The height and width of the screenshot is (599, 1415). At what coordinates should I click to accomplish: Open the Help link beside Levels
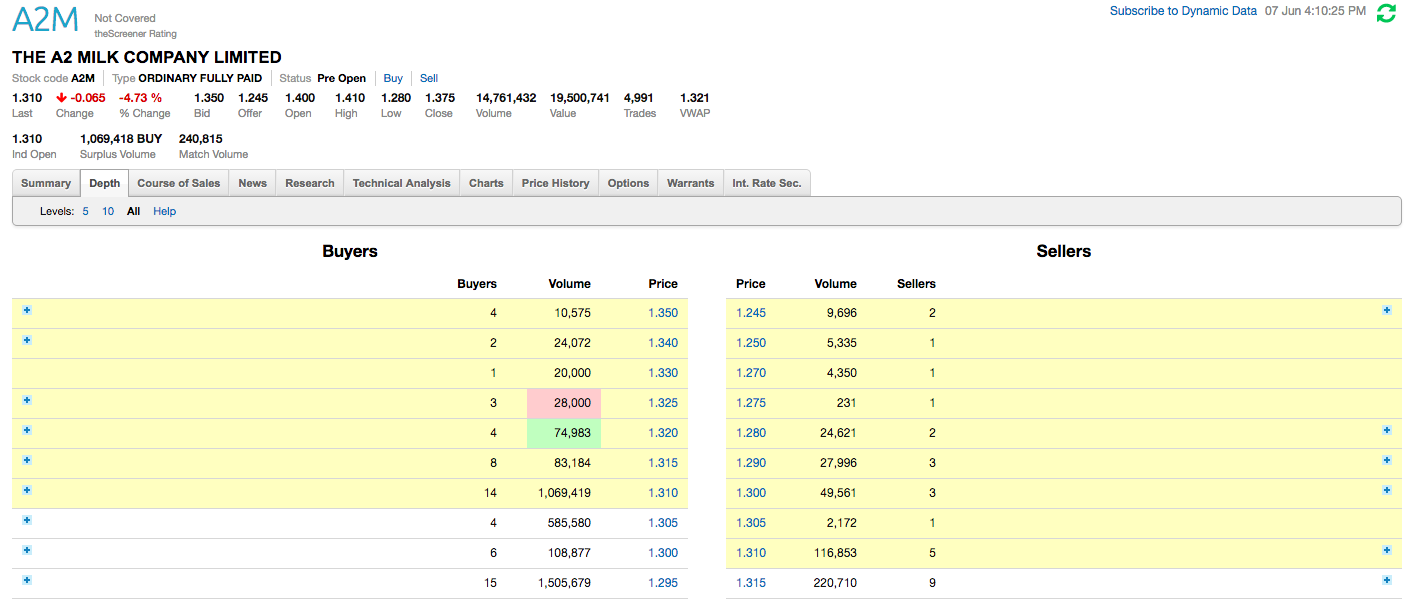pos(165,212)
